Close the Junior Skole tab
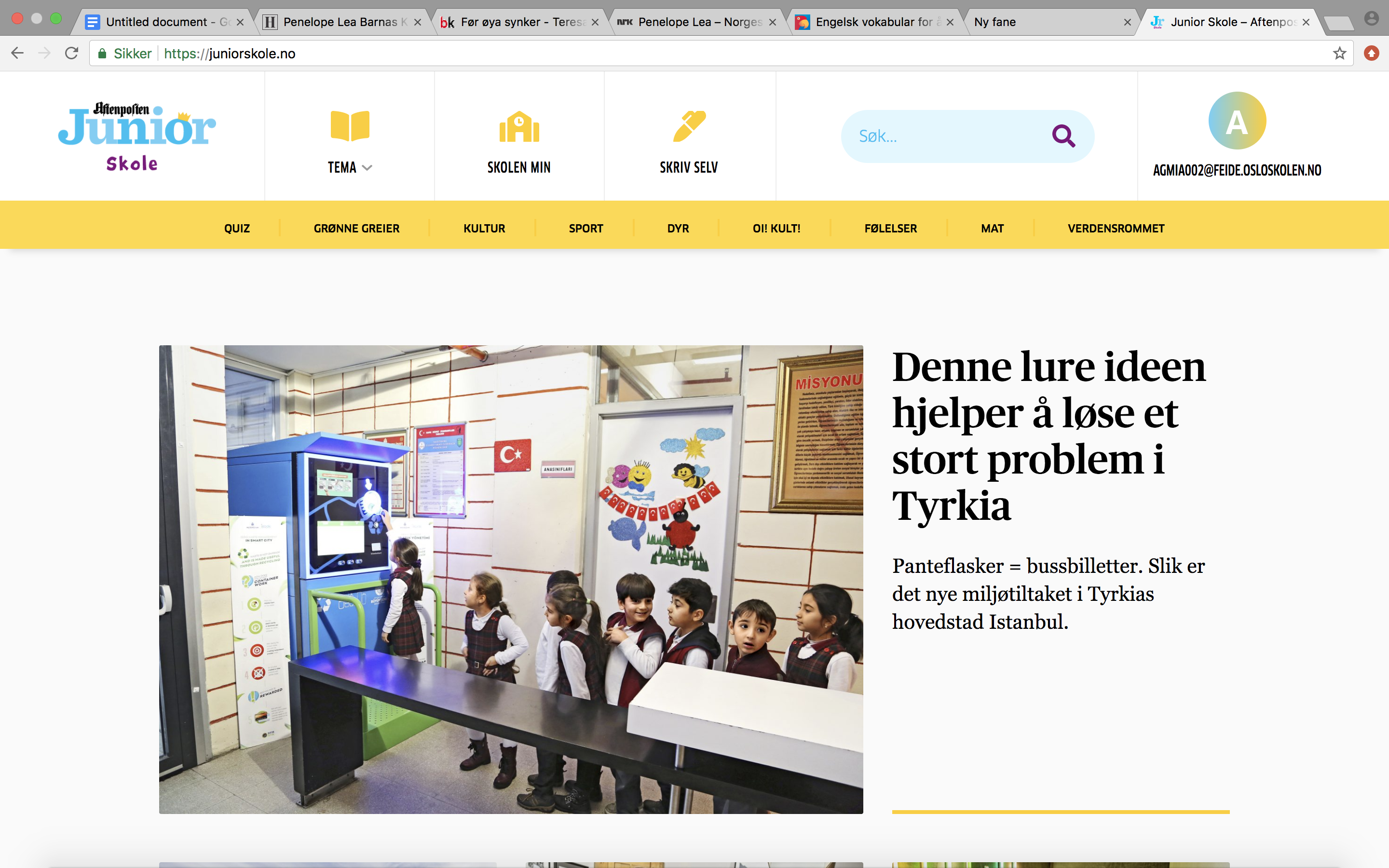1389x868 pixels. [x=1306, y=22]
